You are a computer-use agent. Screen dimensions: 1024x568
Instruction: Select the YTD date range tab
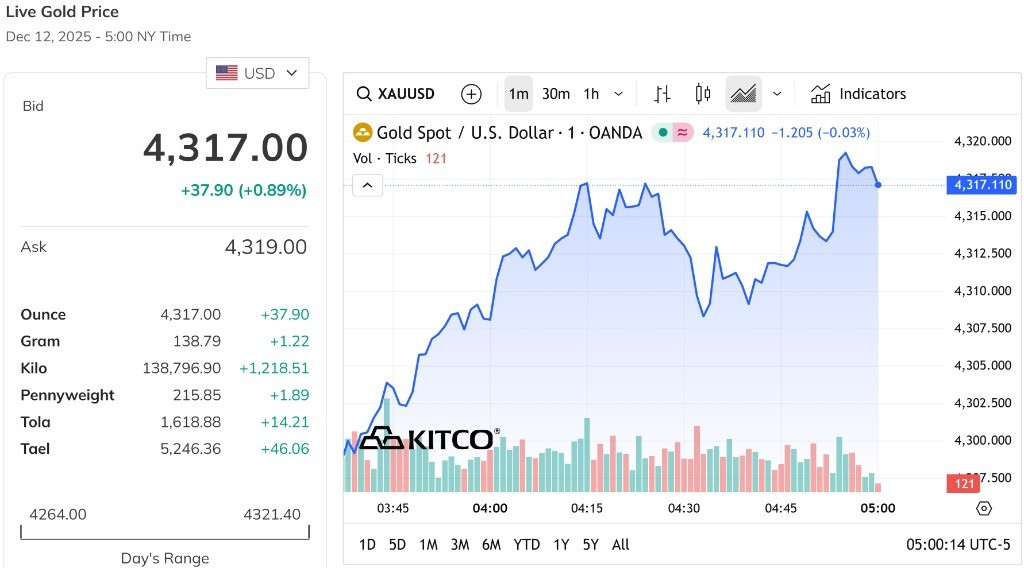pyautogui.click(x=526, y=544)
